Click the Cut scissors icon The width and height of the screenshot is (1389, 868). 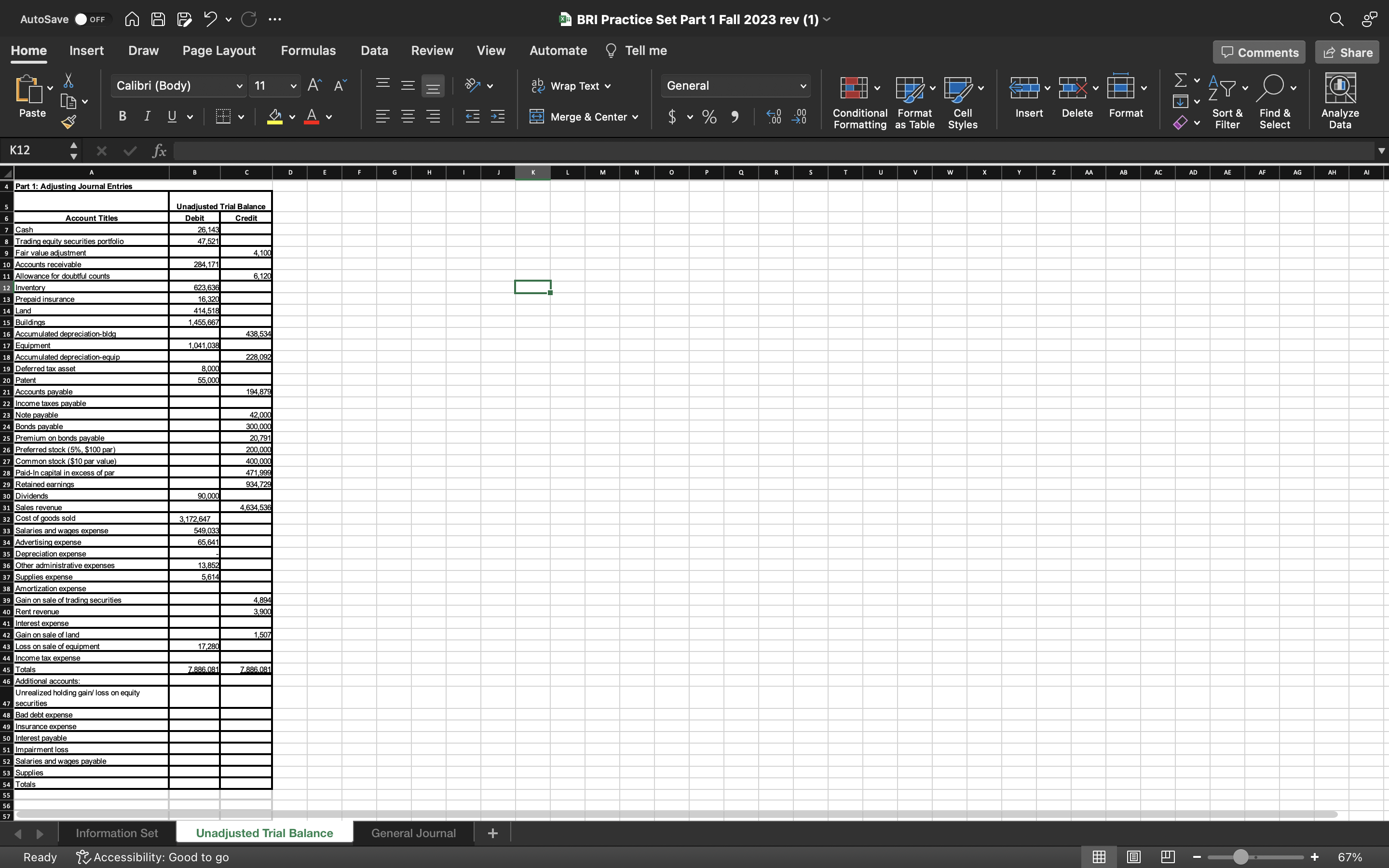click(x=68, y=81)
